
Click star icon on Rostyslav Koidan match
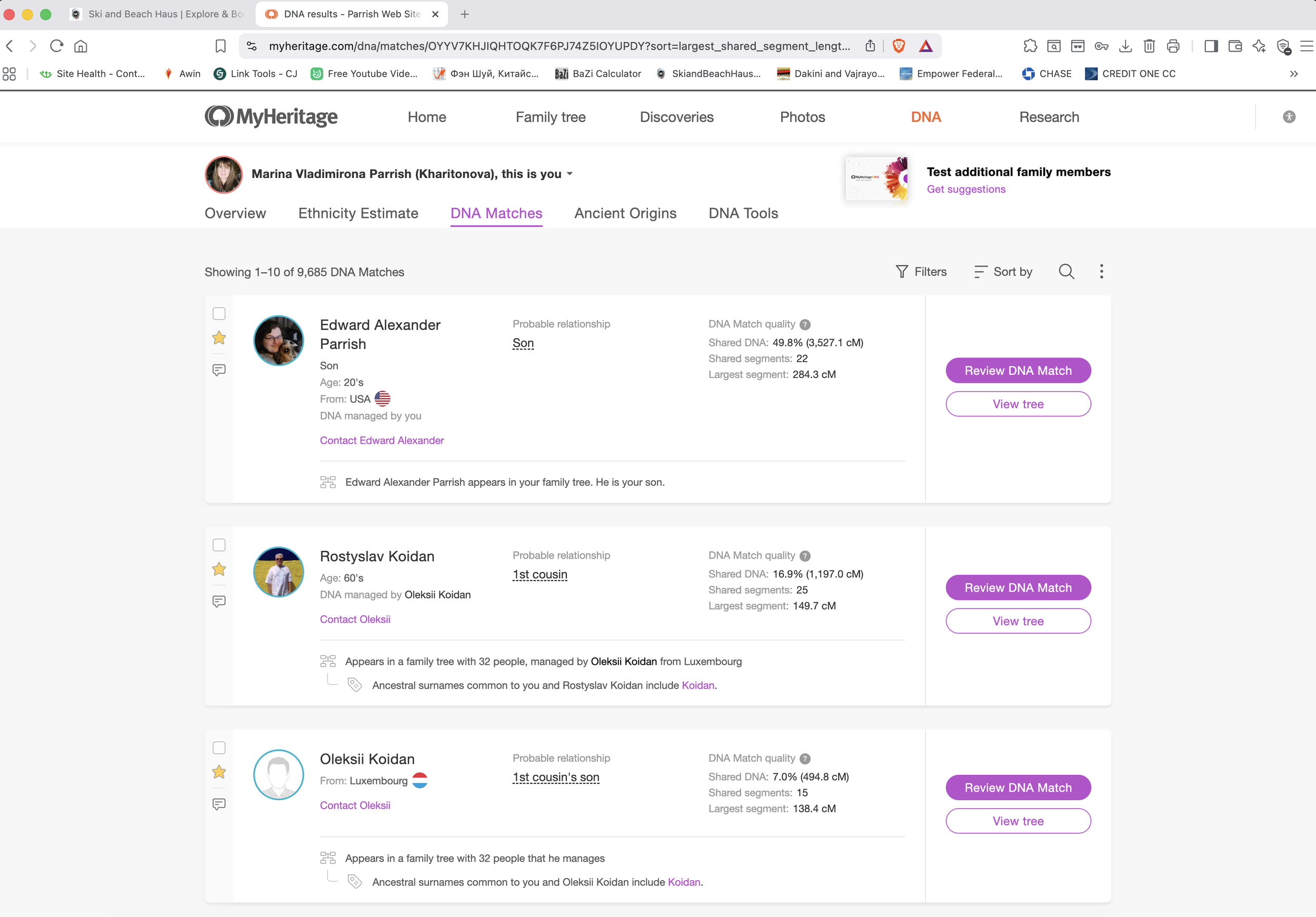(x=219, y=569)
